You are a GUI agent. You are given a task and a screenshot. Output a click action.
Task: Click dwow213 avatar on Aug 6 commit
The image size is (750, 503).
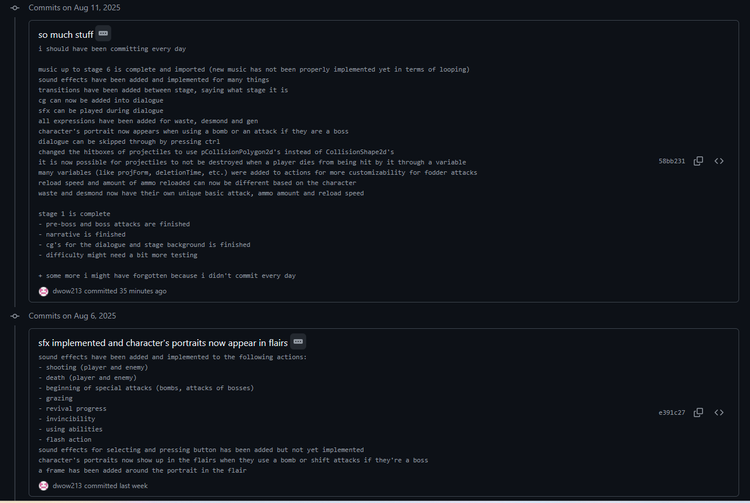(x=44, y=486)
